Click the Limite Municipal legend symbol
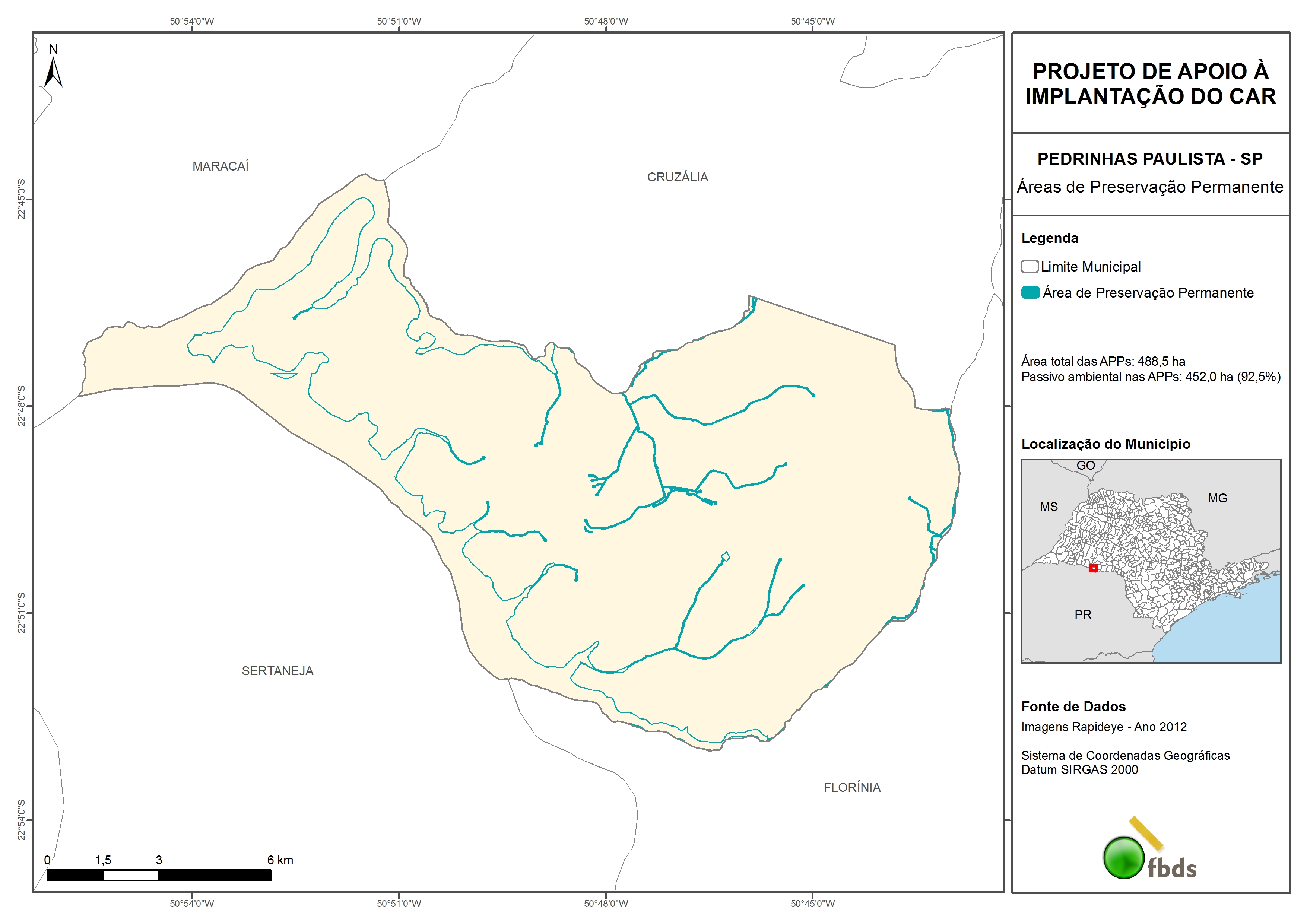 (1029, 266)
